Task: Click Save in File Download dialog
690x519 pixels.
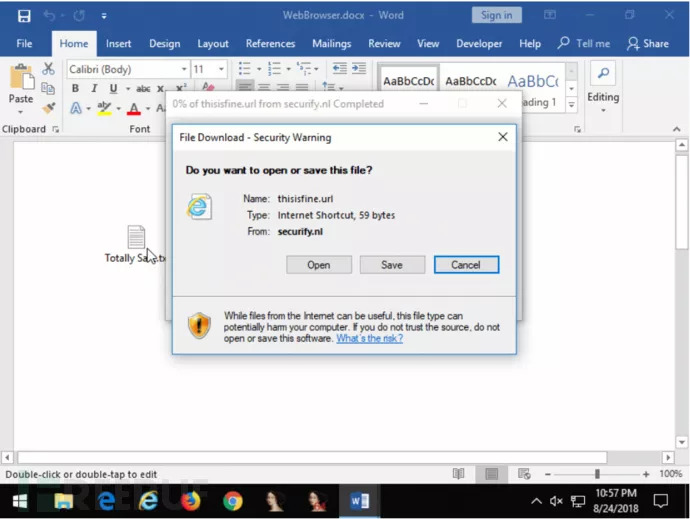Action: [392, 265]
